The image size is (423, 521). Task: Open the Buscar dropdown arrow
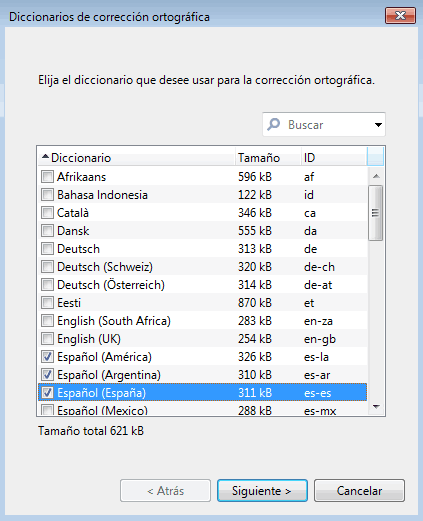378,125
